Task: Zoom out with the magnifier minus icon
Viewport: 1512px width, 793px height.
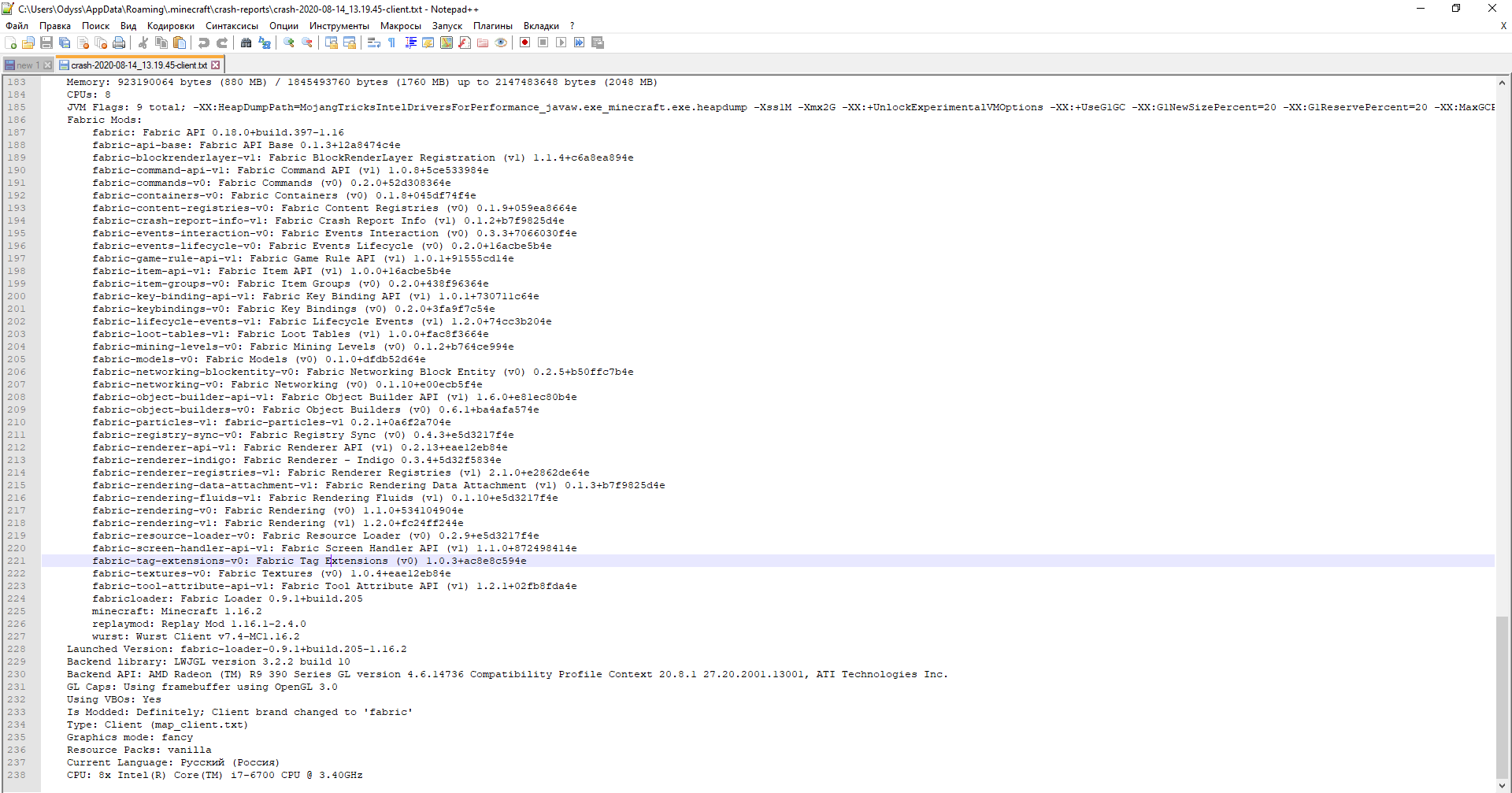Action: tap(307, 43)
